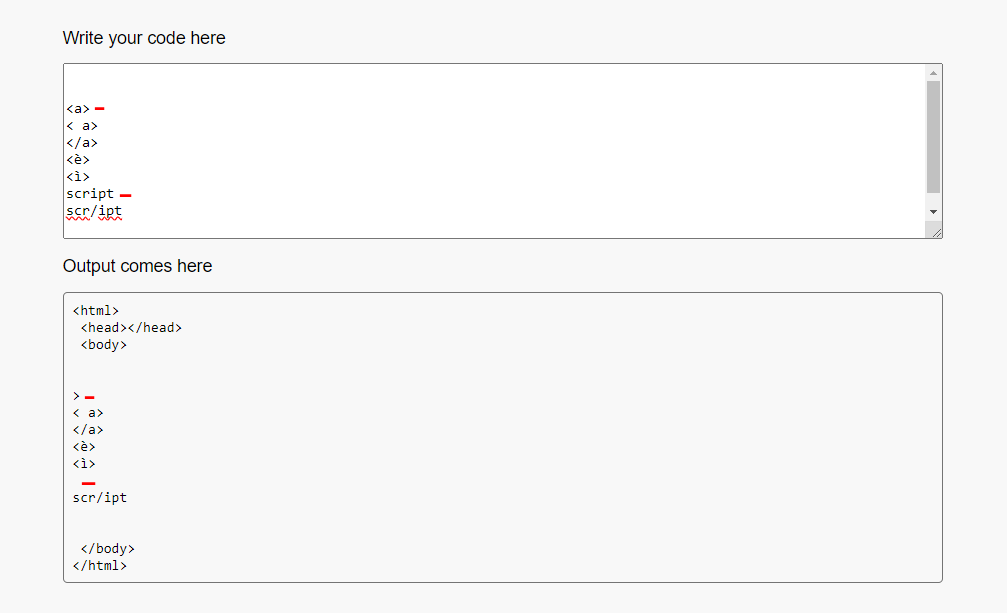Click the code textarea's vertical scrollbar thumb
Viewport: 1007px width, 613px height.
(933, 137)
